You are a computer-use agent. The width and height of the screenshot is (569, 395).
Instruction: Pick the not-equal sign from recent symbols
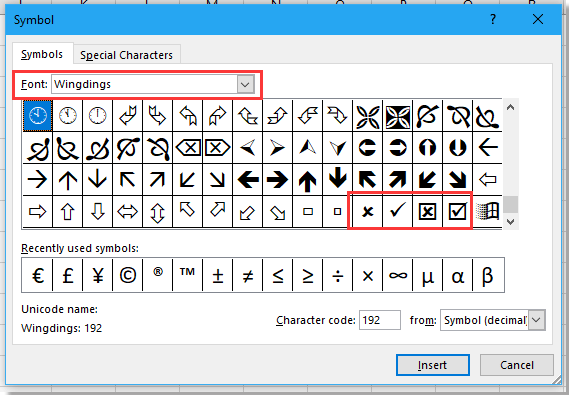point(248,275)
